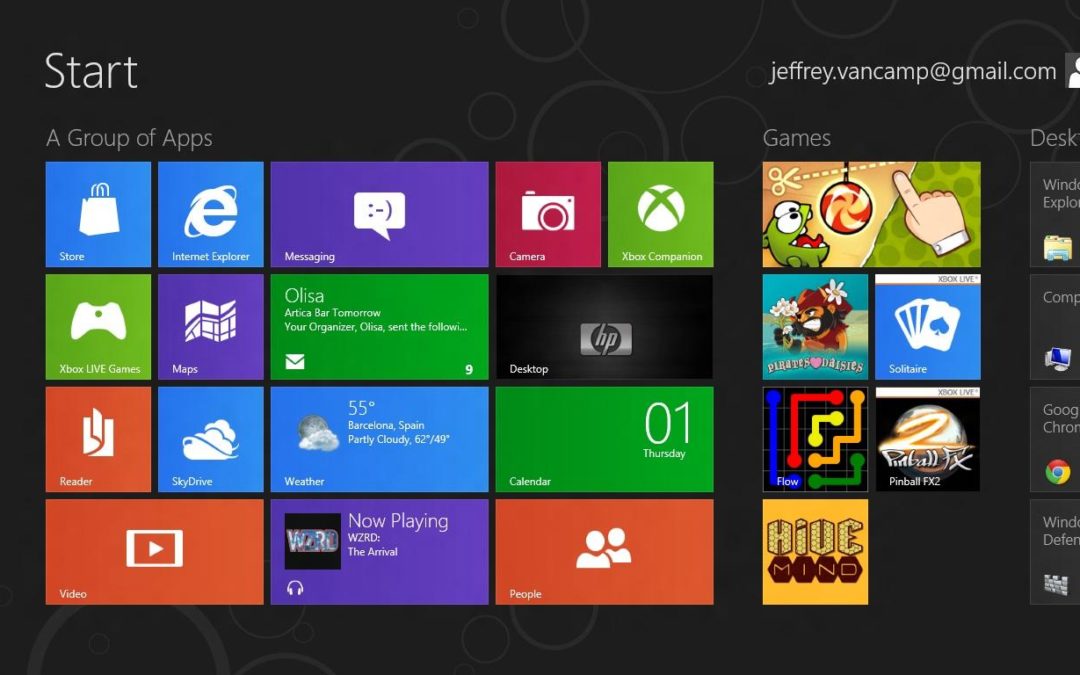Open the Reader tile
The width and height of the screenshot is (1080, 675).
98,439
